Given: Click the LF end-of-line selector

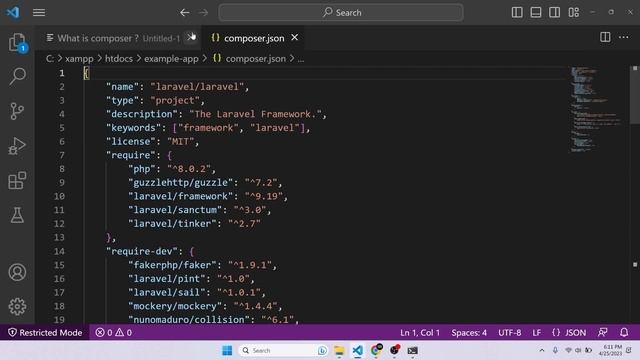Looking at the screenshot, I should coord(536,333).
